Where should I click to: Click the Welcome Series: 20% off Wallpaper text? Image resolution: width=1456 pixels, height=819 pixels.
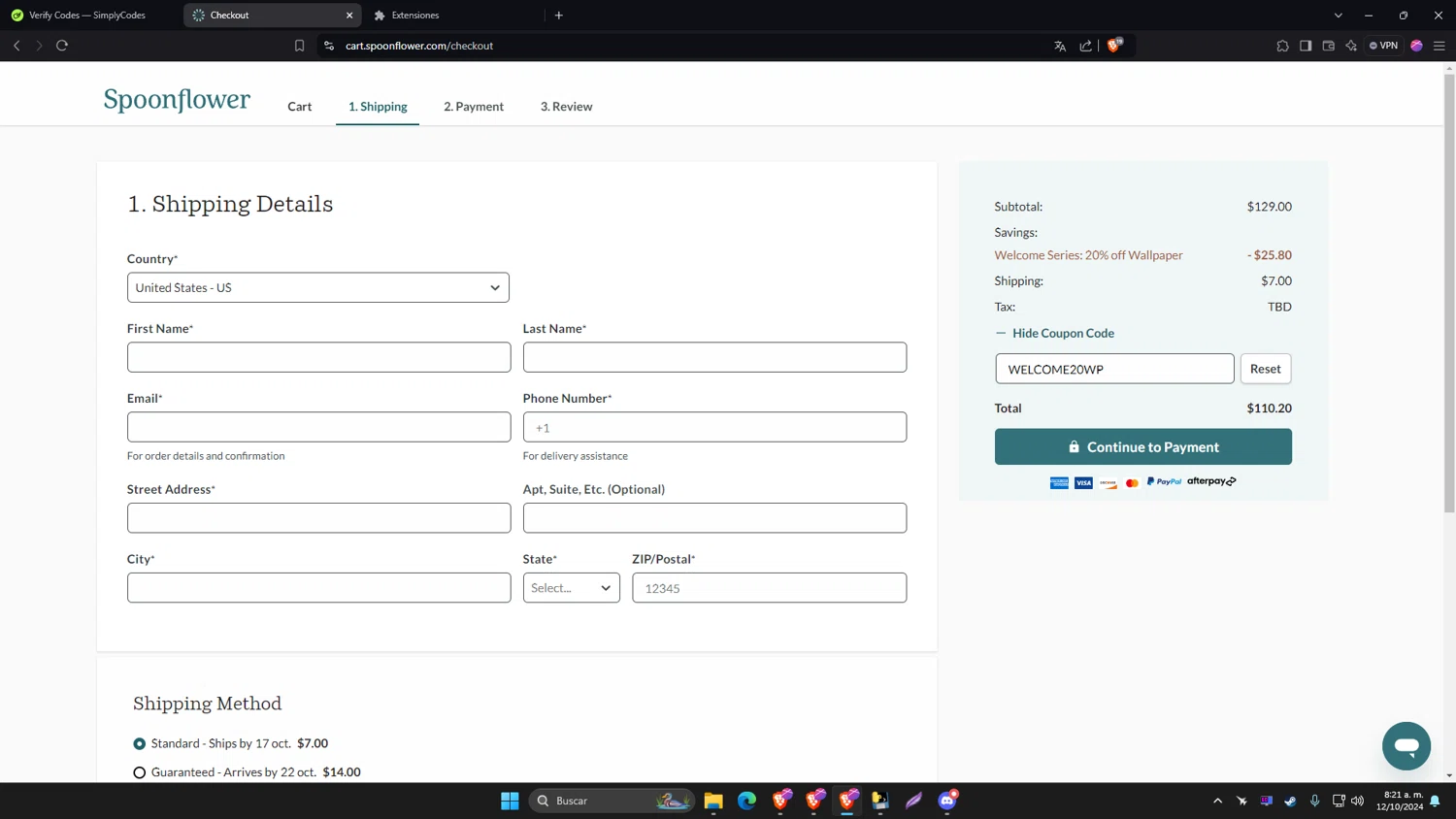point(1088,255)
